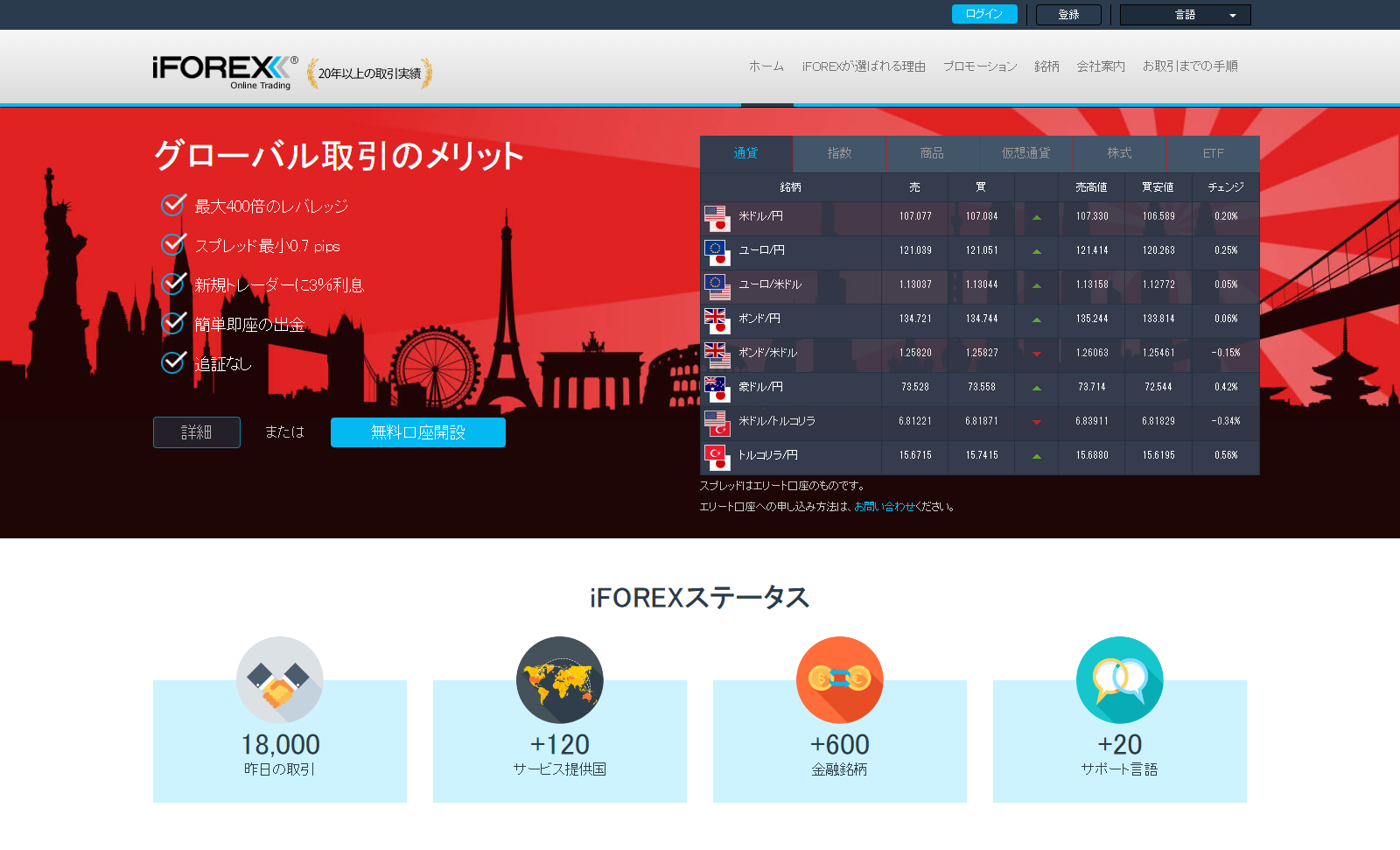Switch to the ETF tab
This screenshot has height=850, width=1400.
1214,153
